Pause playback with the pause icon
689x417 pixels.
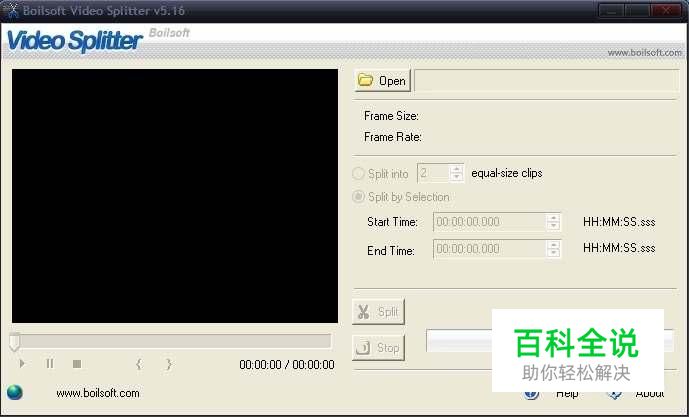[50, 364]
